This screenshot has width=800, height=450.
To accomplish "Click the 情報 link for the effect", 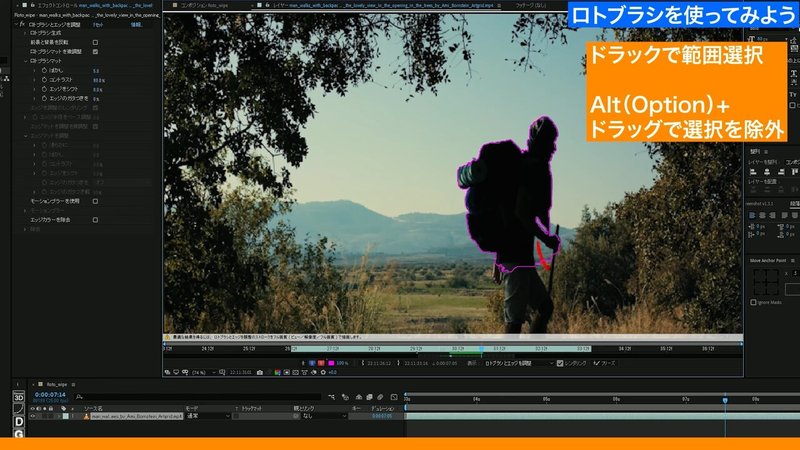I will pos(136,24).
